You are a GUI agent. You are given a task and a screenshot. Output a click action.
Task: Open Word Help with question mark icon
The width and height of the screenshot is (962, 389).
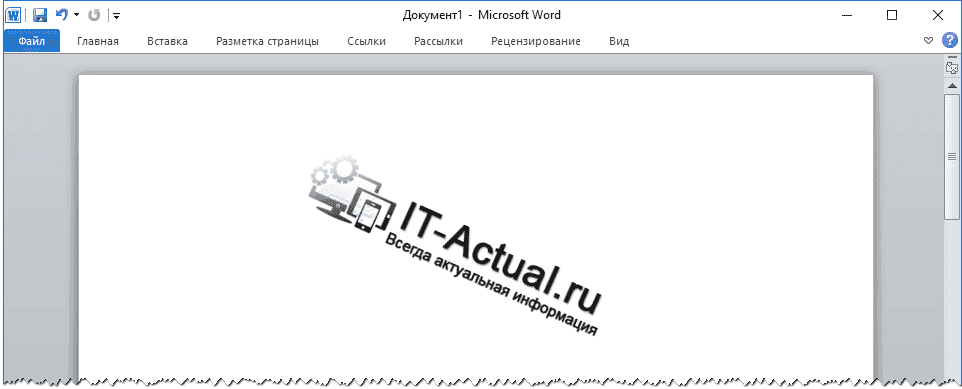949,40
